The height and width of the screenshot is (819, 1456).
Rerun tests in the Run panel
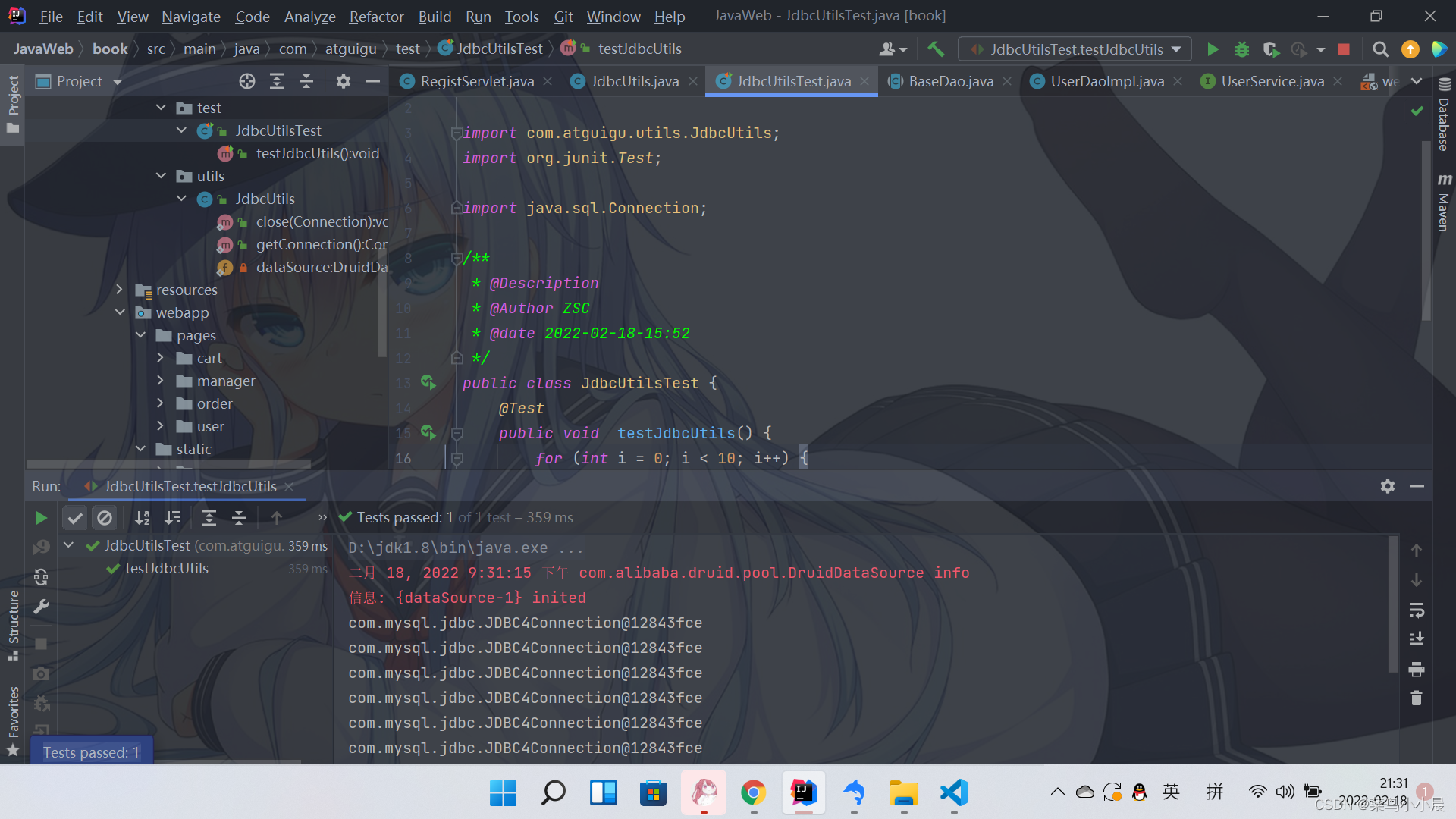coord(41,518)
